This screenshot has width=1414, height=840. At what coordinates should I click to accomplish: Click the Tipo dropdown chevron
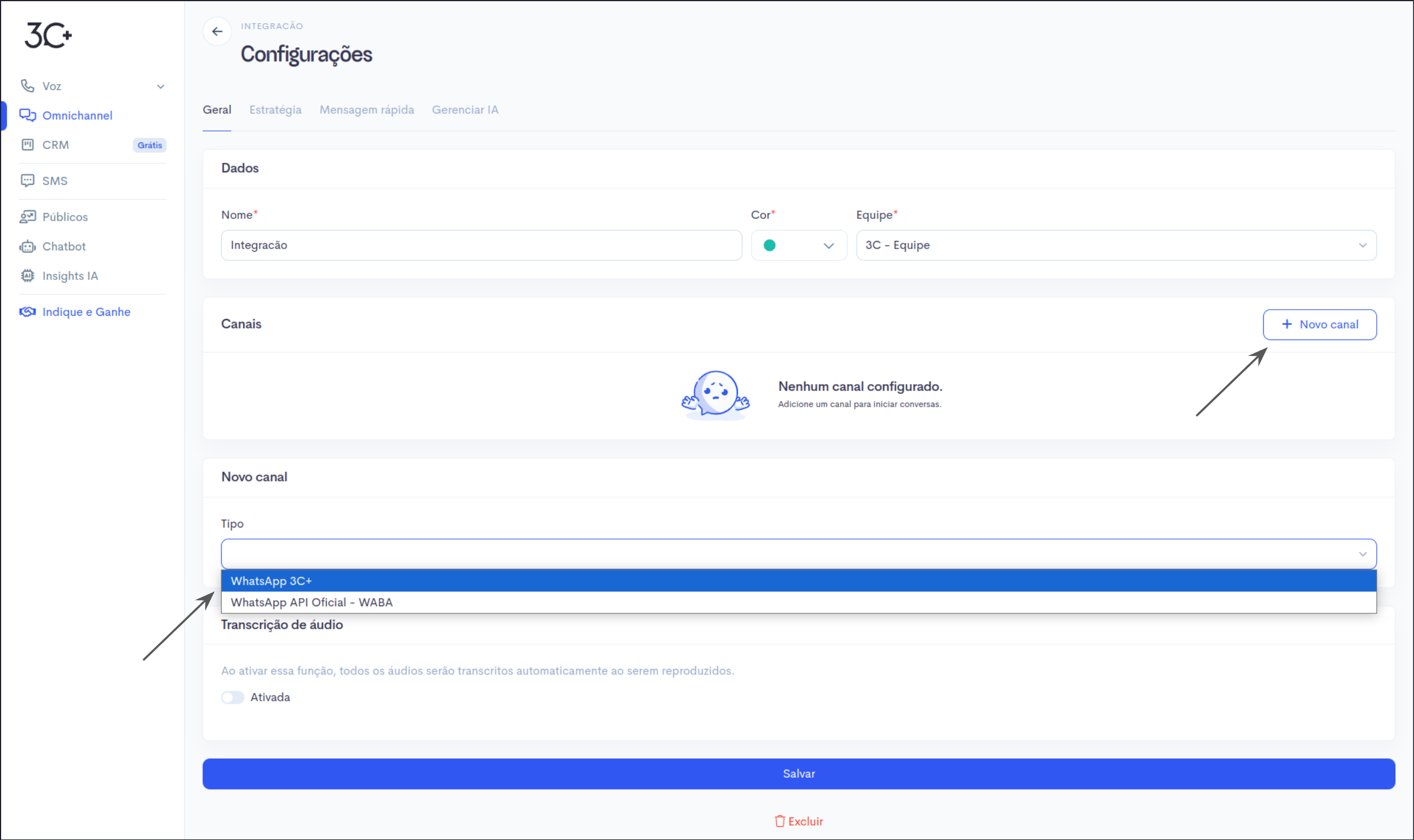coord(1363,554)
